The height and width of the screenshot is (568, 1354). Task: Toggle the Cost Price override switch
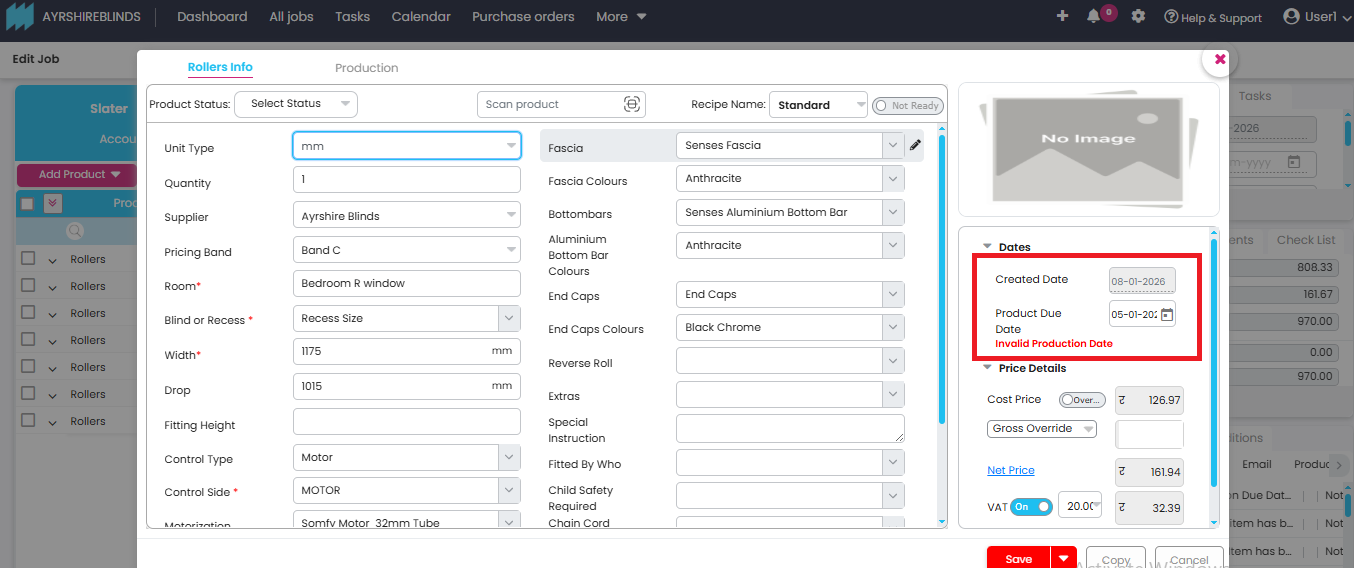(1081, 400)
